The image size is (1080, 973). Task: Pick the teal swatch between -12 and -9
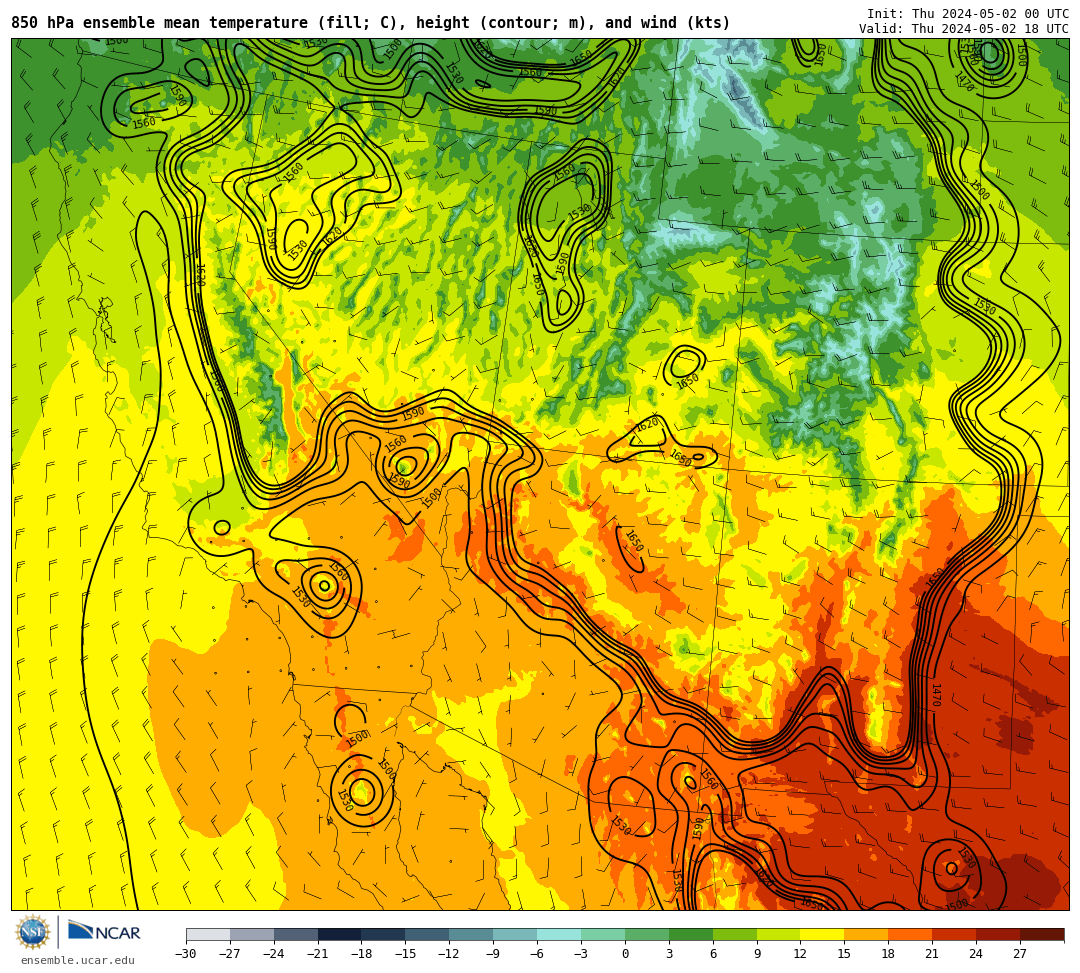(x=472, y=934)
